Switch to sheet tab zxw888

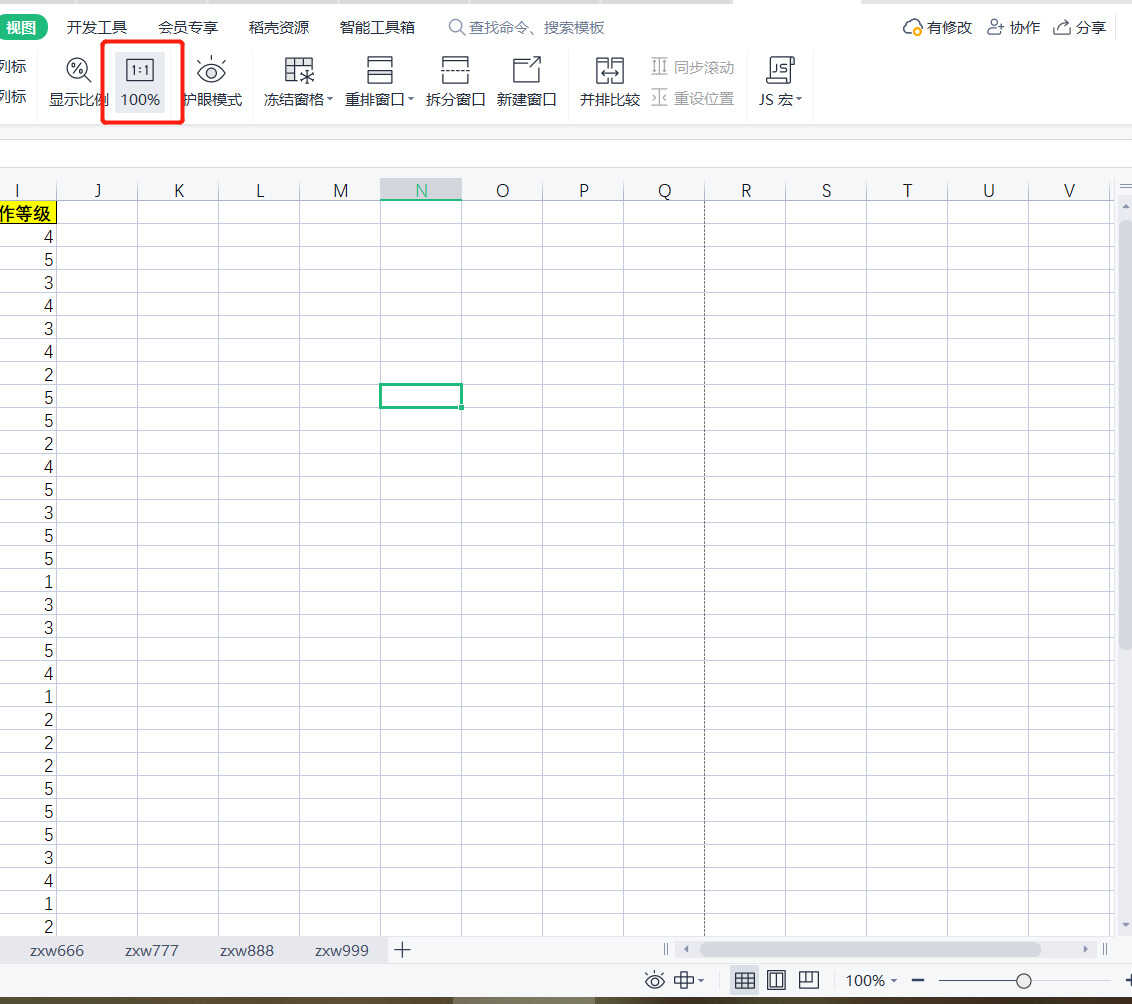(246, 950)
